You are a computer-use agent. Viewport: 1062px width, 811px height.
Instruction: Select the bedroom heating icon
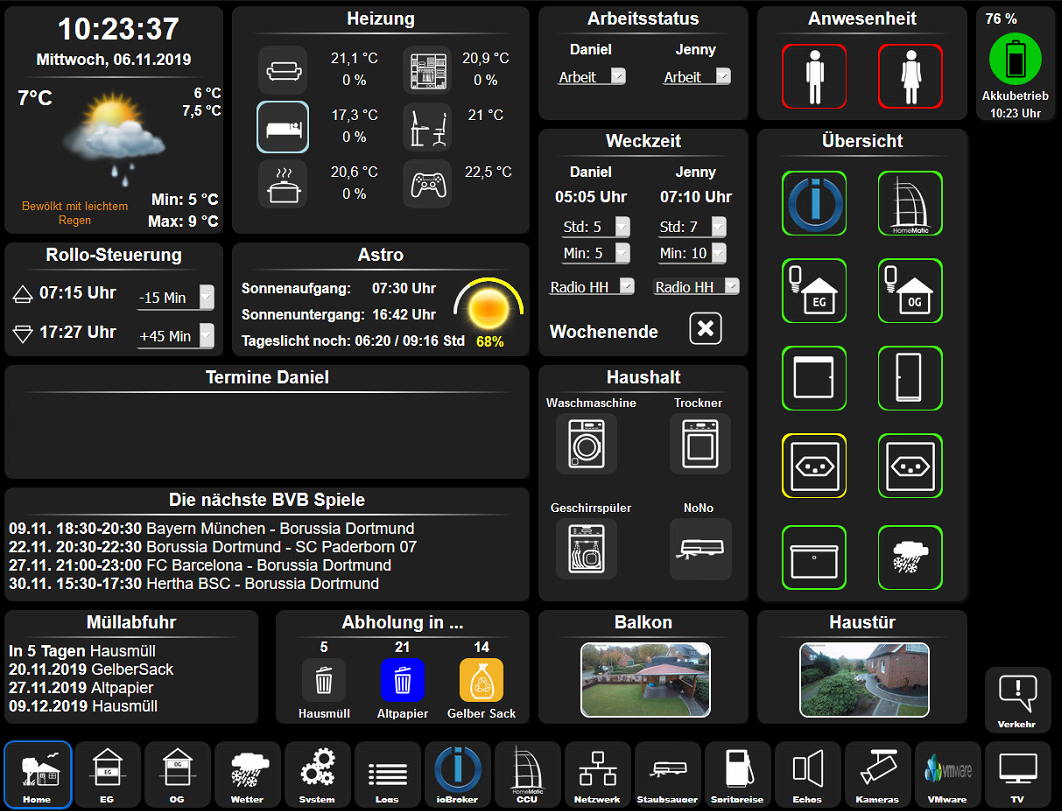283,127
